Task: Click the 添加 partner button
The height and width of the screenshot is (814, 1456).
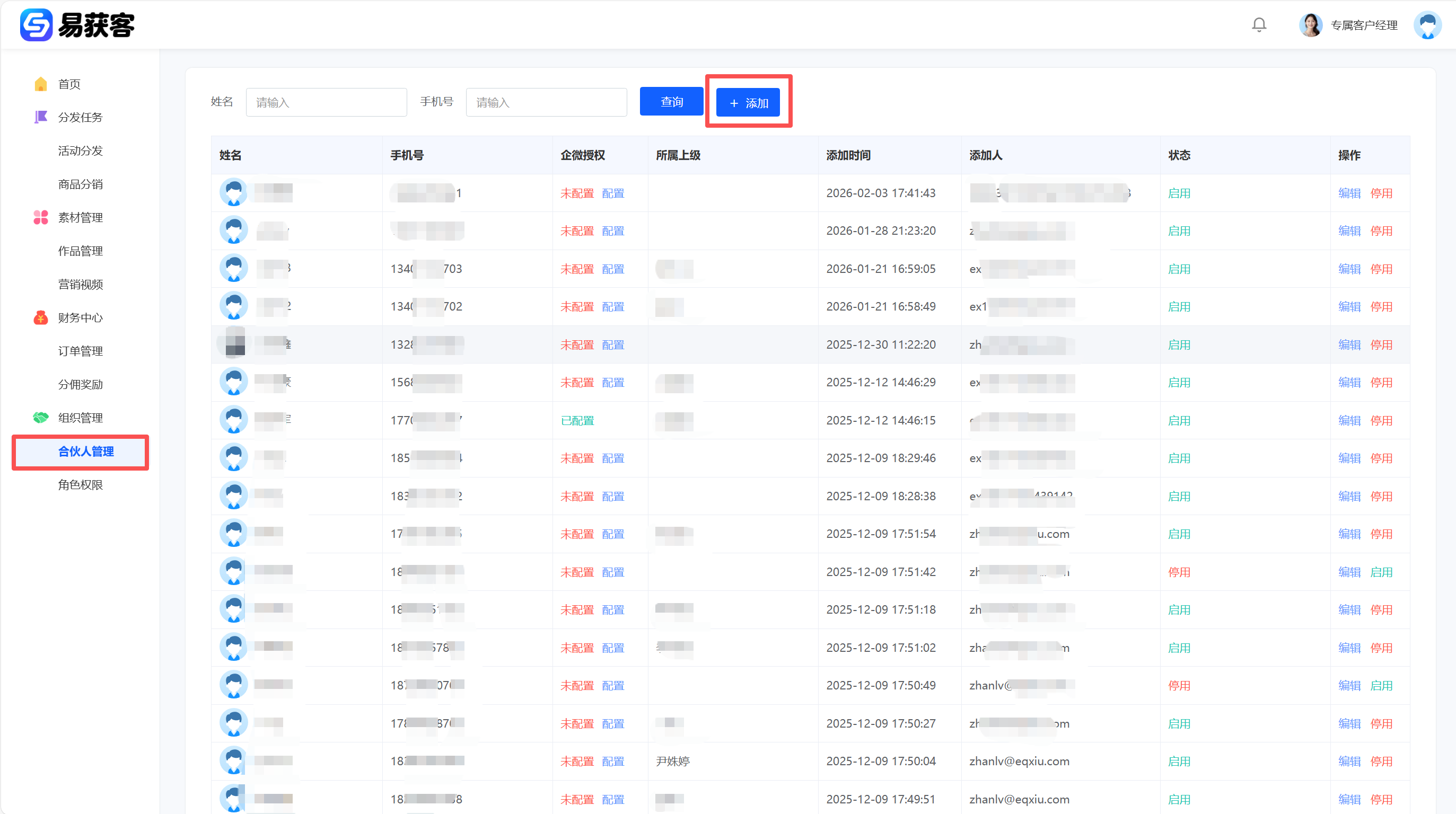Action: point(748,103)
